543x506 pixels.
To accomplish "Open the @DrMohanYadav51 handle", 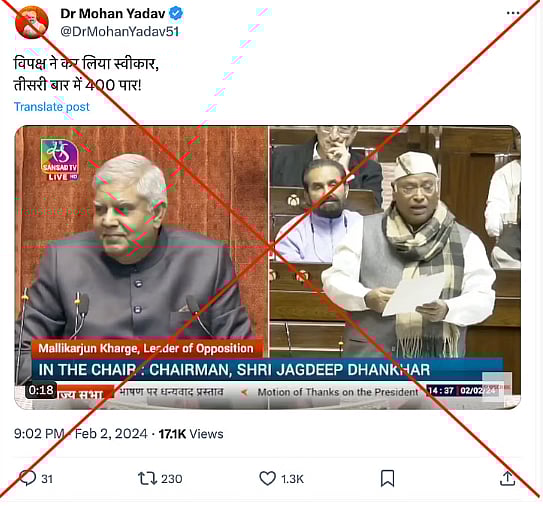I will (x=120, y=32).
